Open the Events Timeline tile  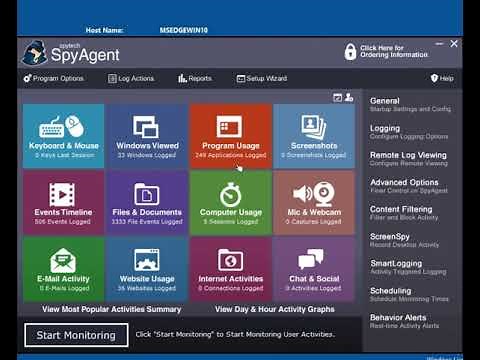[x=63, y=202]
